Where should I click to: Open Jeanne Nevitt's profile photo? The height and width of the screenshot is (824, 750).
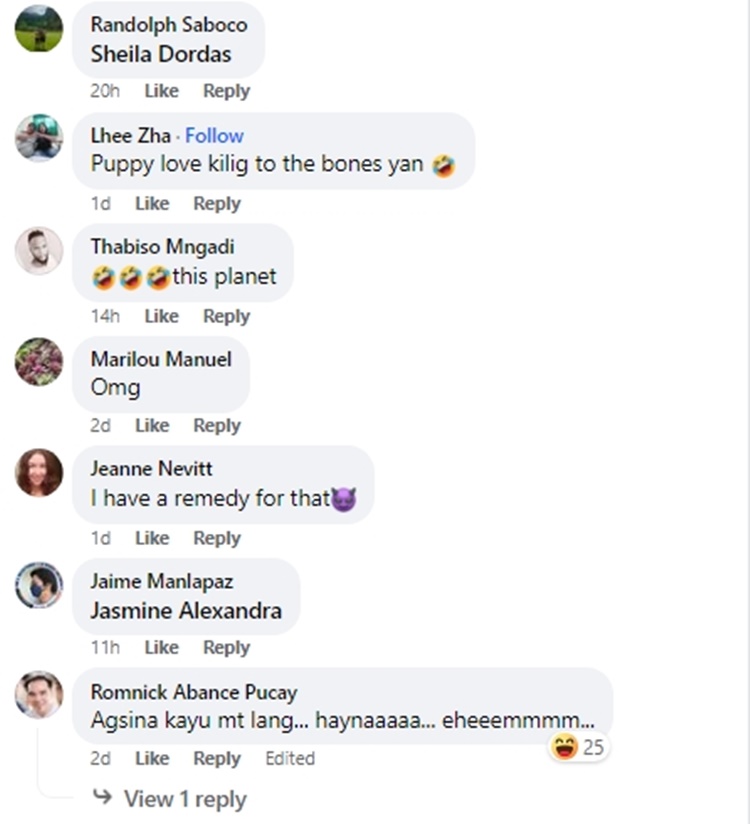point(39,472)
